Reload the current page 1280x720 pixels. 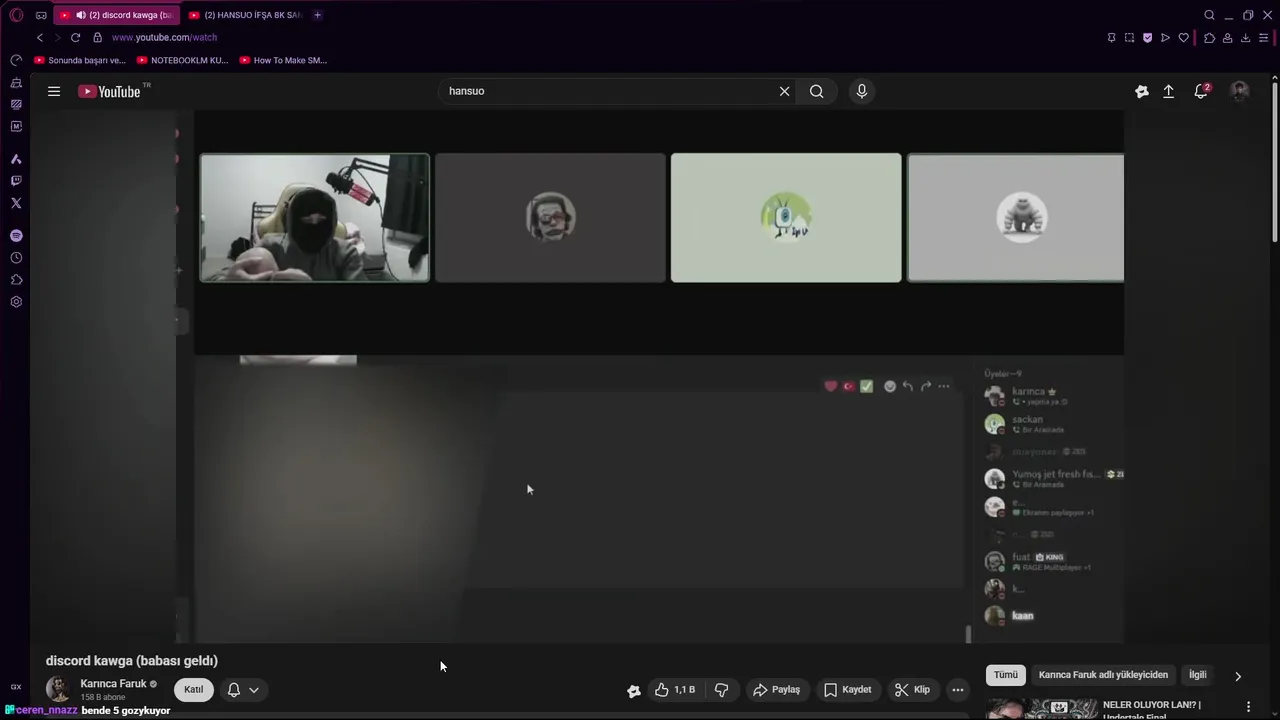pos(75,37)
